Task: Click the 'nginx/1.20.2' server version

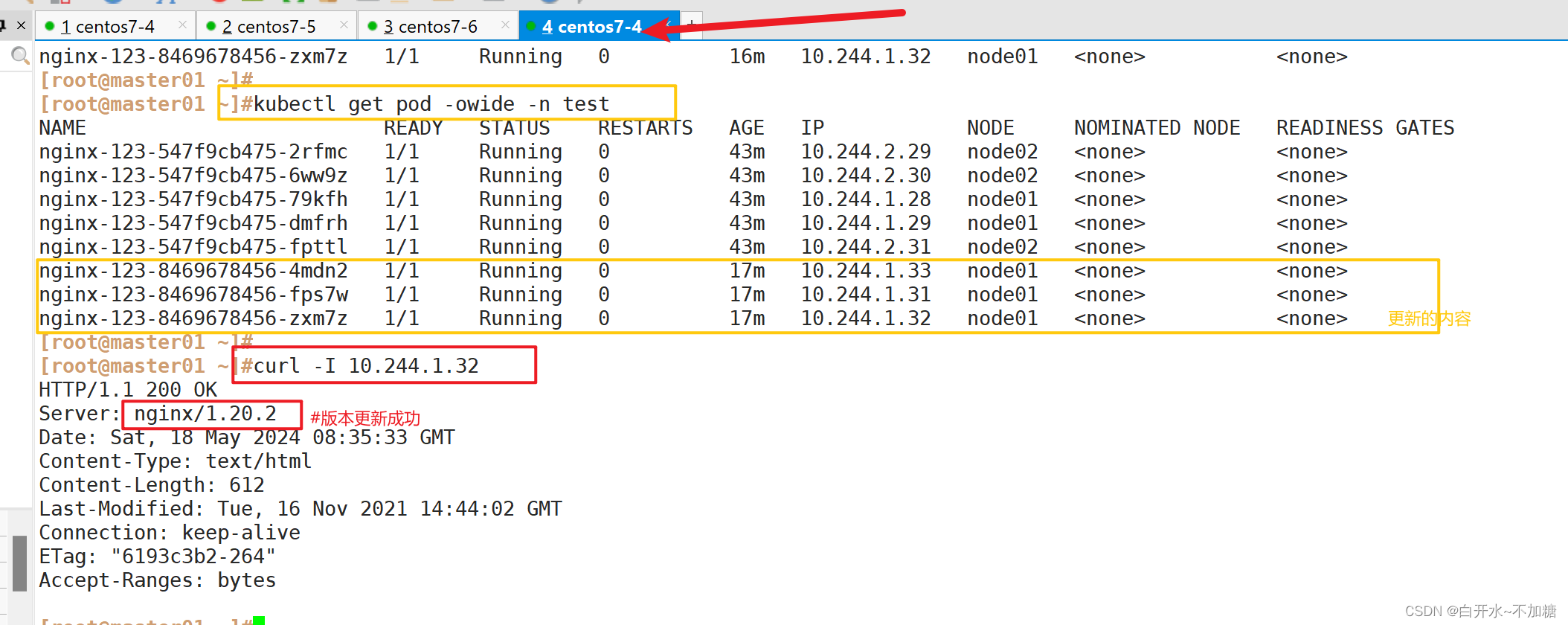Action: (205, 414)
